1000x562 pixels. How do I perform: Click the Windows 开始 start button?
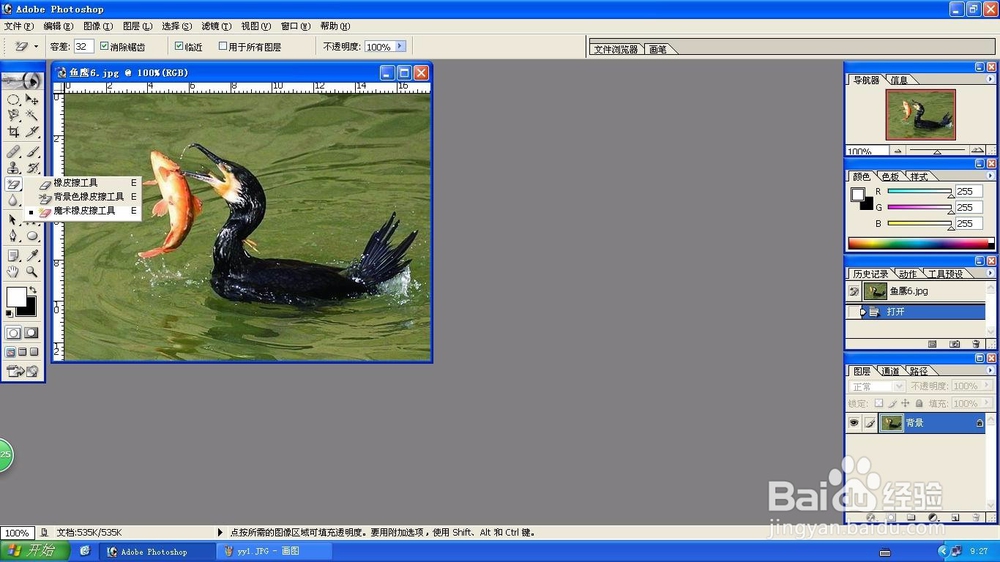(x=36, y=551)
